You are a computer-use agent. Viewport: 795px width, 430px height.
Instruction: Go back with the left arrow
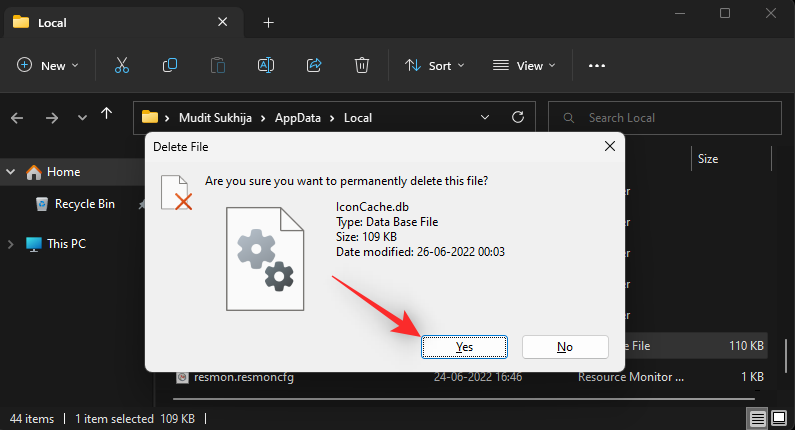pyautogui.click(x=17, y=118)
